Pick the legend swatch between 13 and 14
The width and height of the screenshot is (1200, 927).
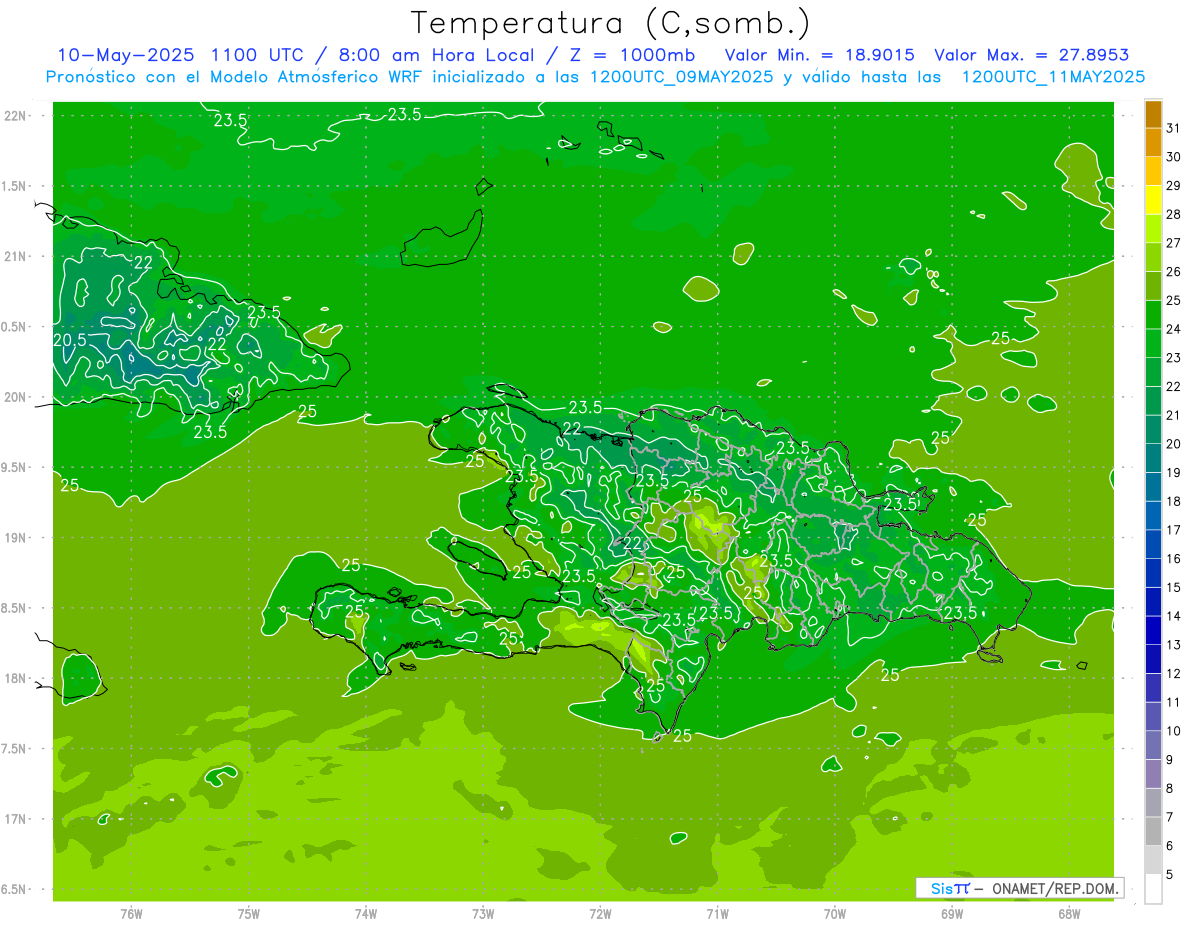click(1153, 631)
